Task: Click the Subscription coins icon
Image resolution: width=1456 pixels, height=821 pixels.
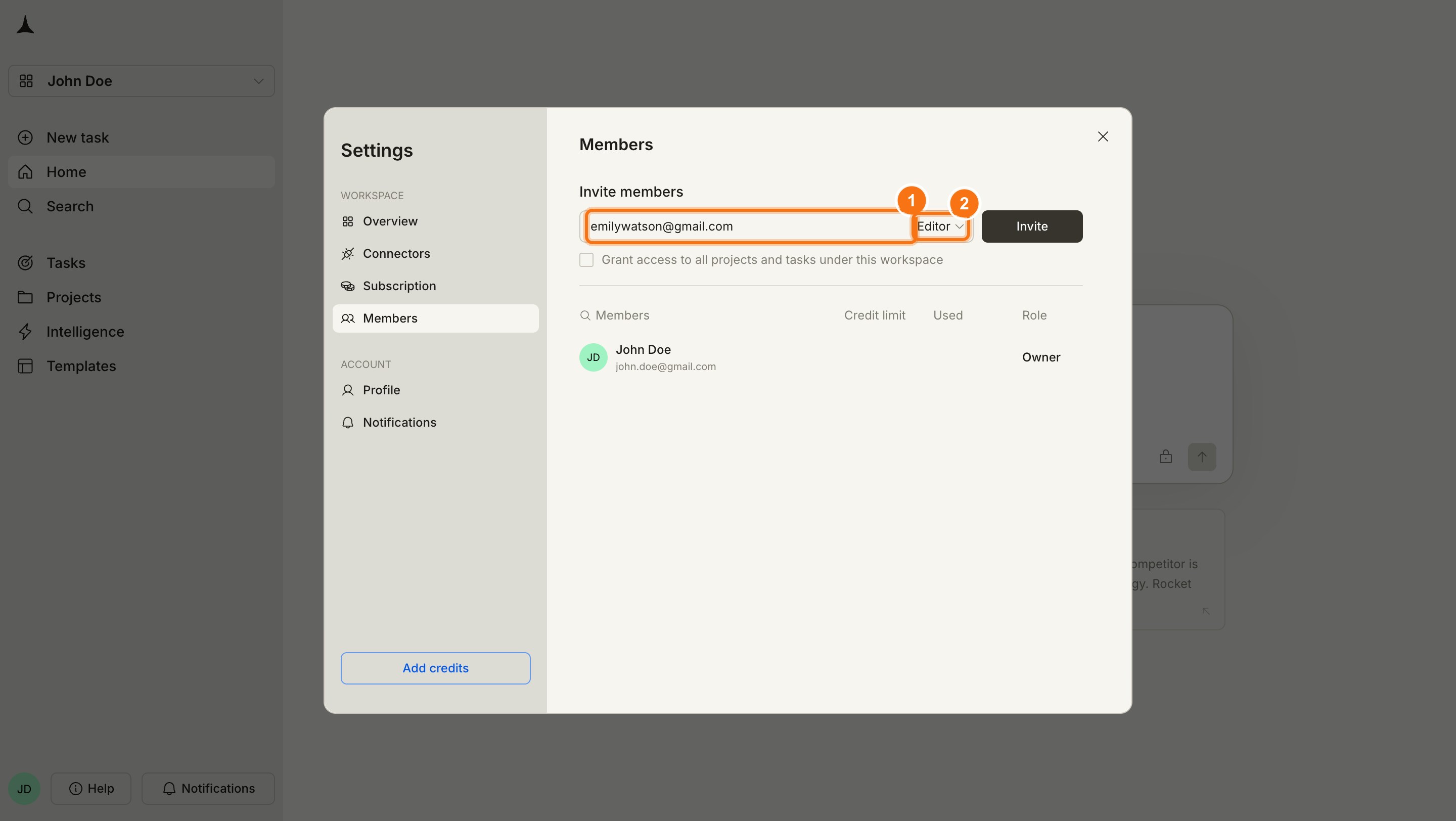Action: pos(348,286)
